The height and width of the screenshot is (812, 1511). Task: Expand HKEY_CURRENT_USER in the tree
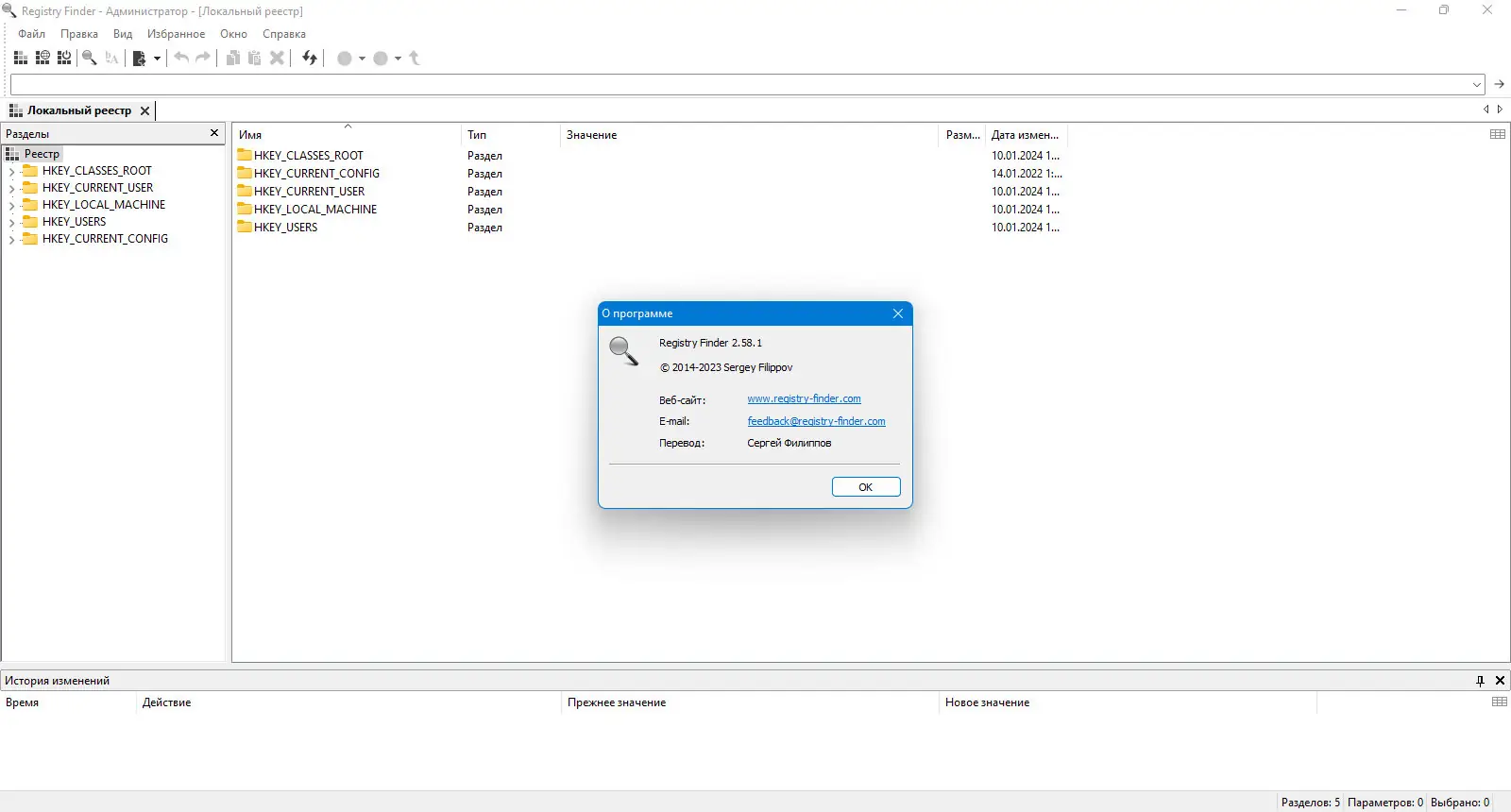(x=11, y=189)
